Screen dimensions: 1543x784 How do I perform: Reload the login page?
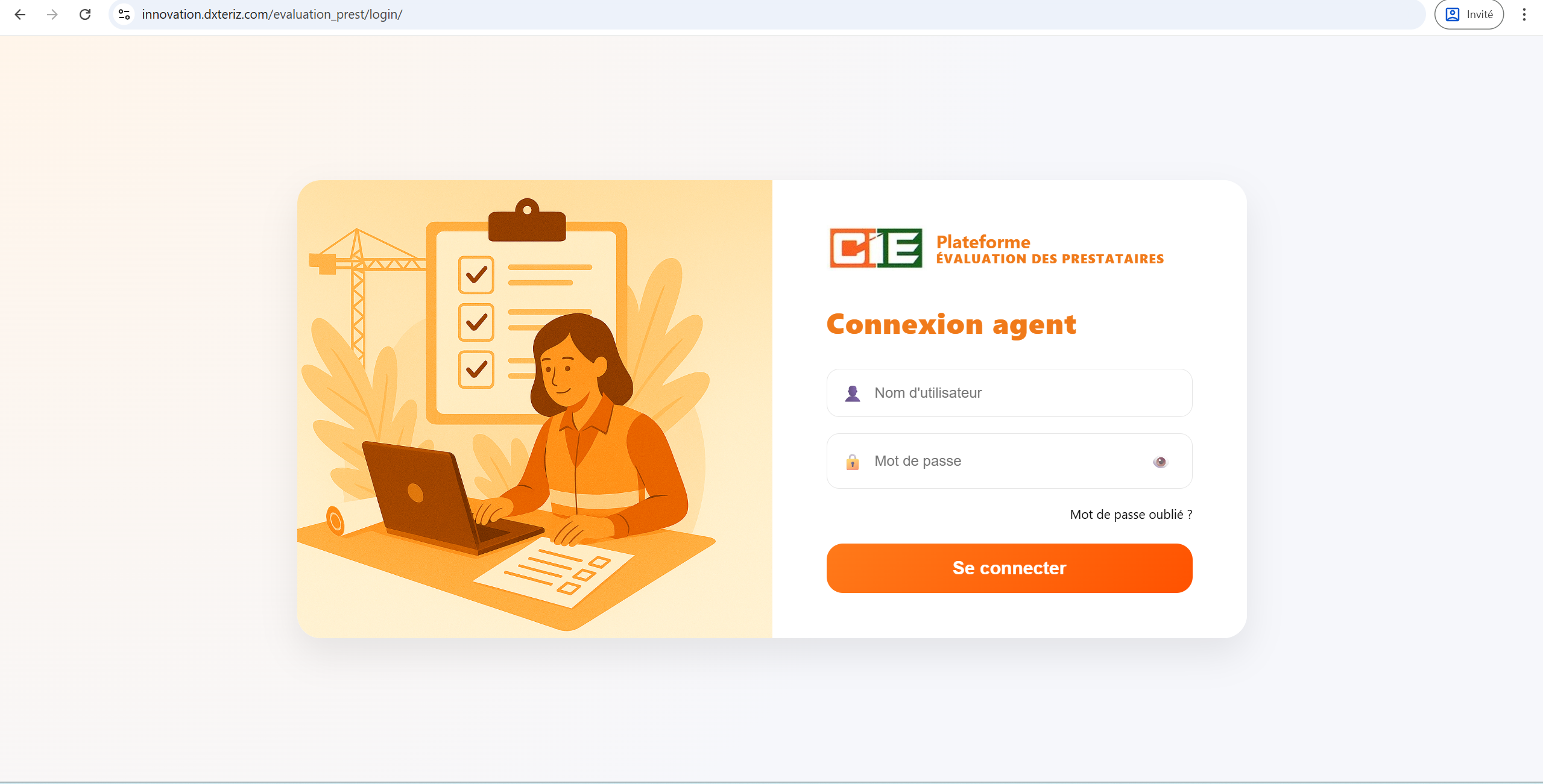click(x=85, y=14)
